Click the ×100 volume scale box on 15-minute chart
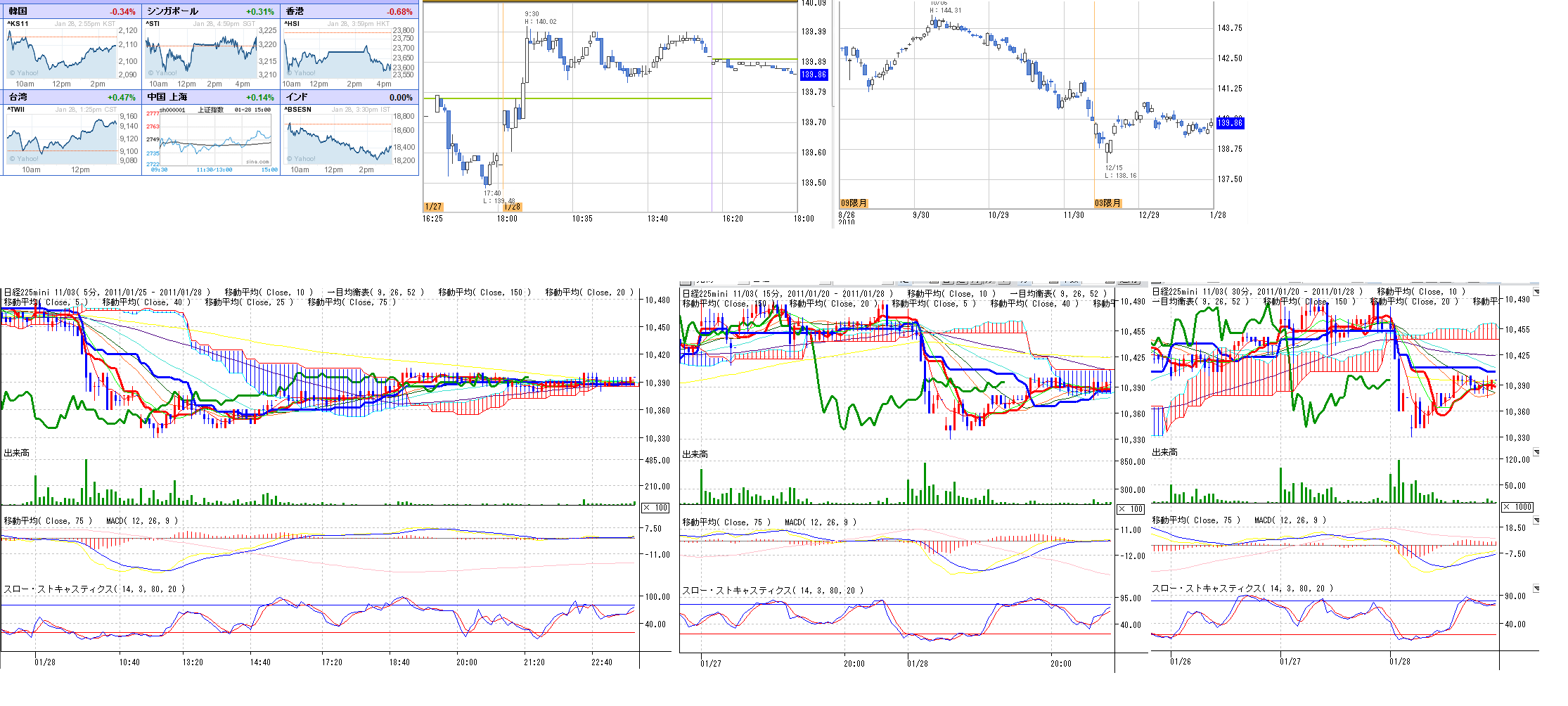 [1131, 509]
